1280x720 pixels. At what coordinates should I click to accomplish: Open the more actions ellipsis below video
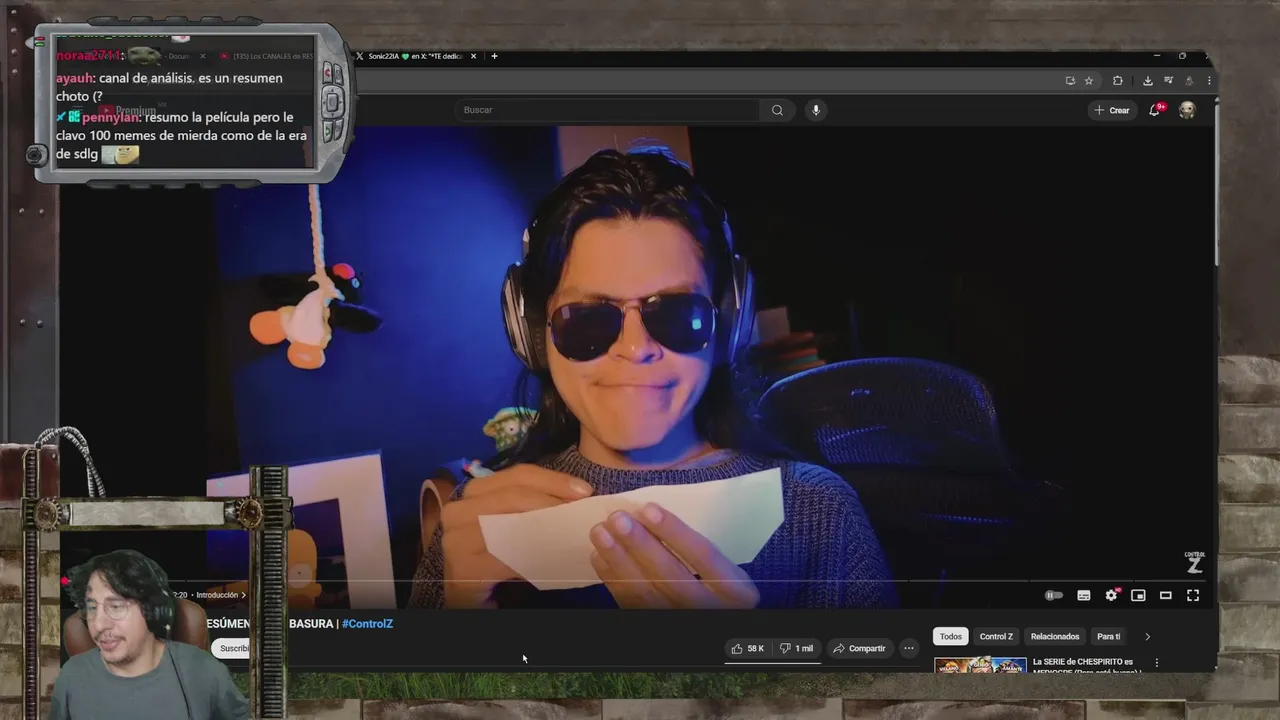pos(909,648)
